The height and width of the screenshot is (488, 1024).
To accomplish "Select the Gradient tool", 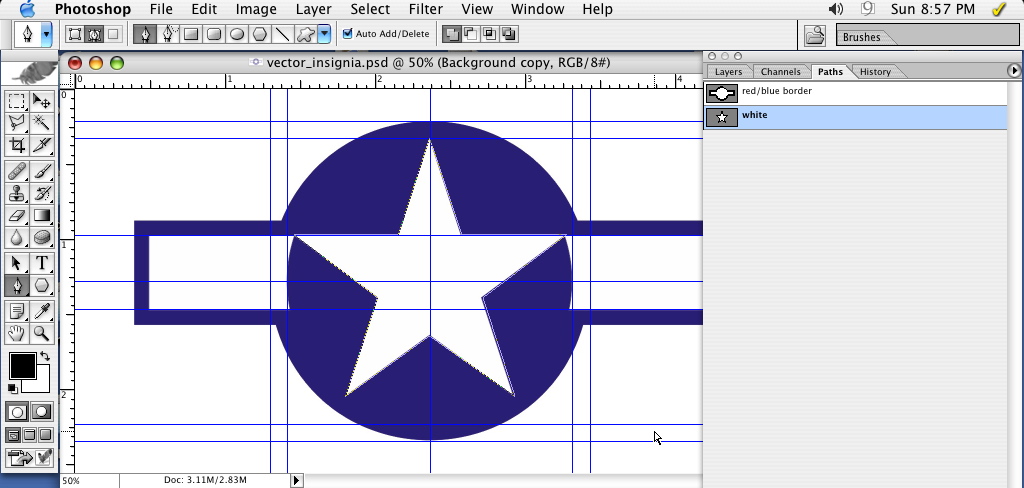I will click(x=42, y=215).
